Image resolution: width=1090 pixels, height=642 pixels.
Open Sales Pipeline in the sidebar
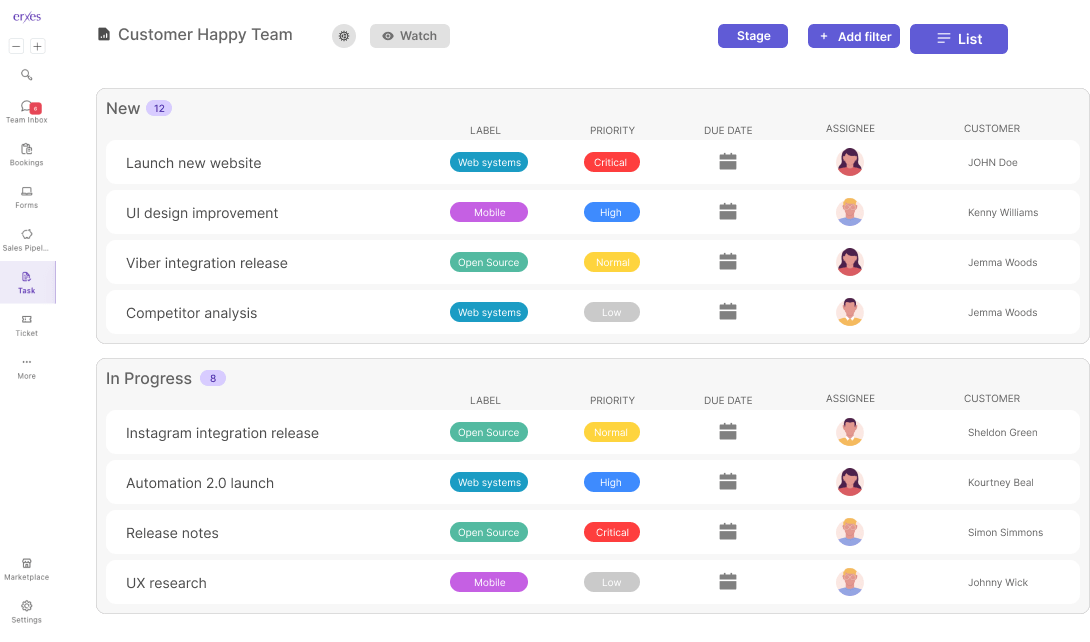(x=26, y=240)
